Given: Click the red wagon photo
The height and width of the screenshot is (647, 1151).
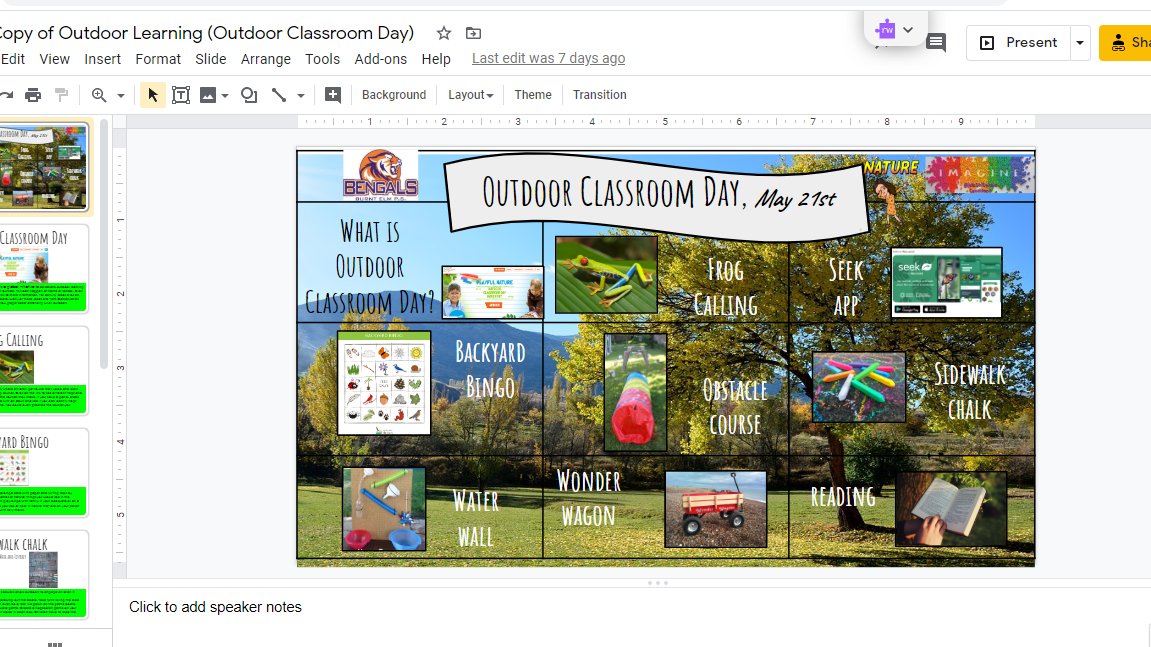Looking at the screenshot, I should [716, 510].
